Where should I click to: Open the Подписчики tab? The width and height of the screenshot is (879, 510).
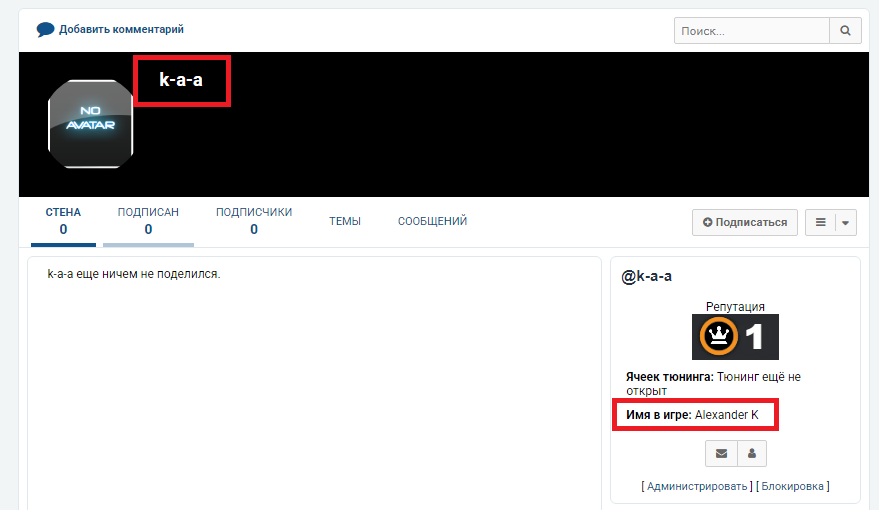point(254,221)
